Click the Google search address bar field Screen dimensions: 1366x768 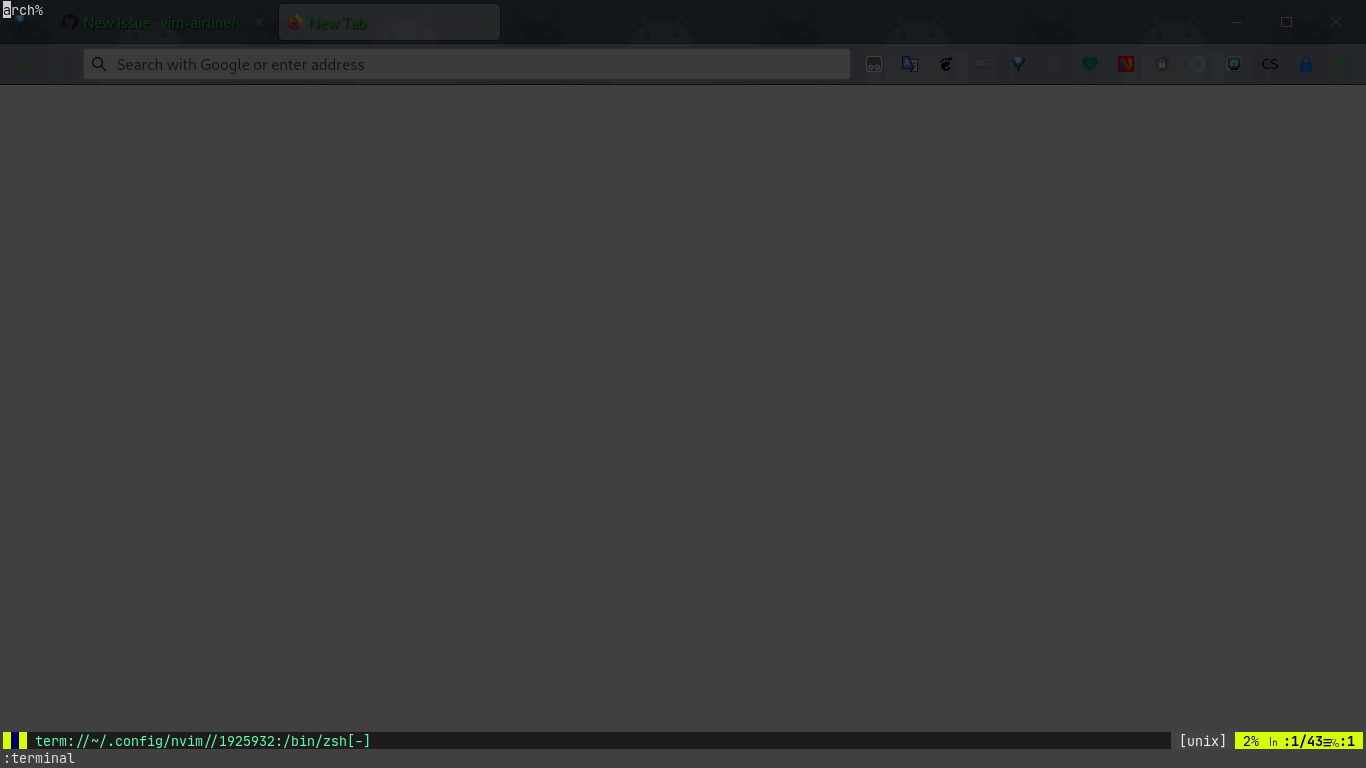pos(466,64)
